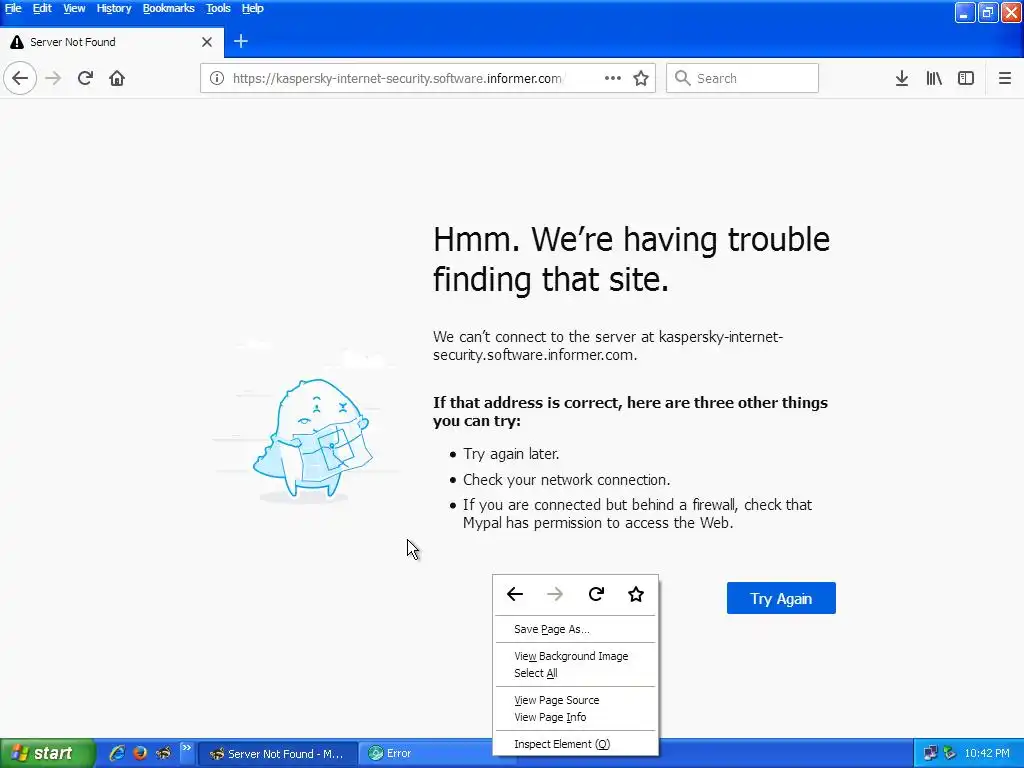Screen dimensions: 1024x768
Task: Expand quick launch overflow chevron
Action: (186, 748)
